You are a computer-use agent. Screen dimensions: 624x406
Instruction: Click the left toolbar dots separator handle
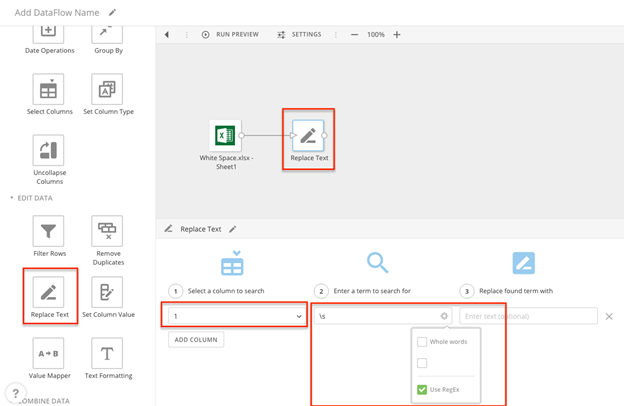click(x=187, y=35)
